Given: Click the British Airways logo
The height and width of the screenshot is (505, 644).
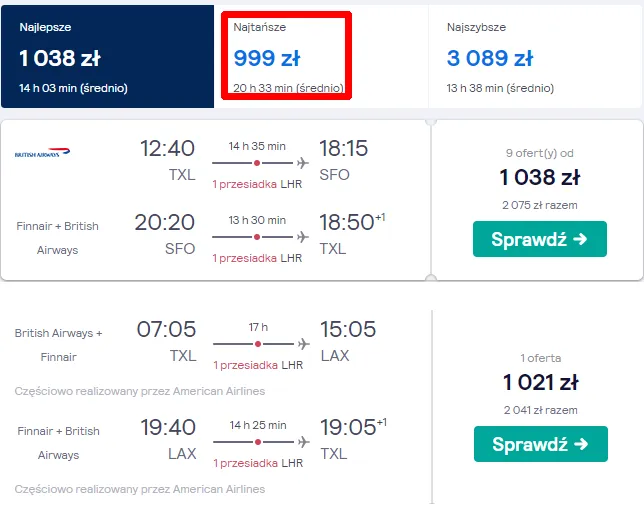Looking at the screenshot, I should tap(43, 154).
